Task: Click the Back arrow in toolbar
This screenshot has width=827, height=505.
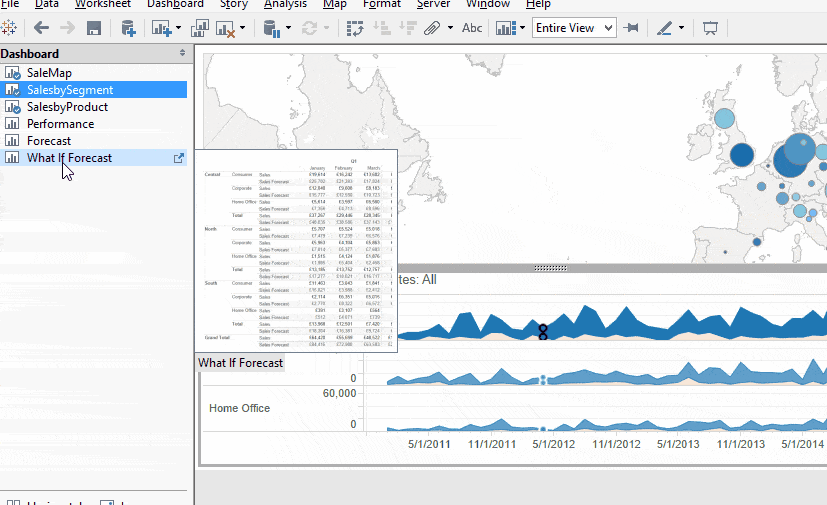Action: pos(41,28)
